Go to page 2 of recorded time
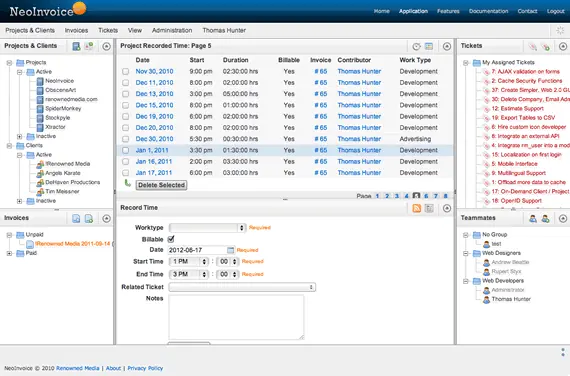This screenshot has height=376, width=570. 387,196
